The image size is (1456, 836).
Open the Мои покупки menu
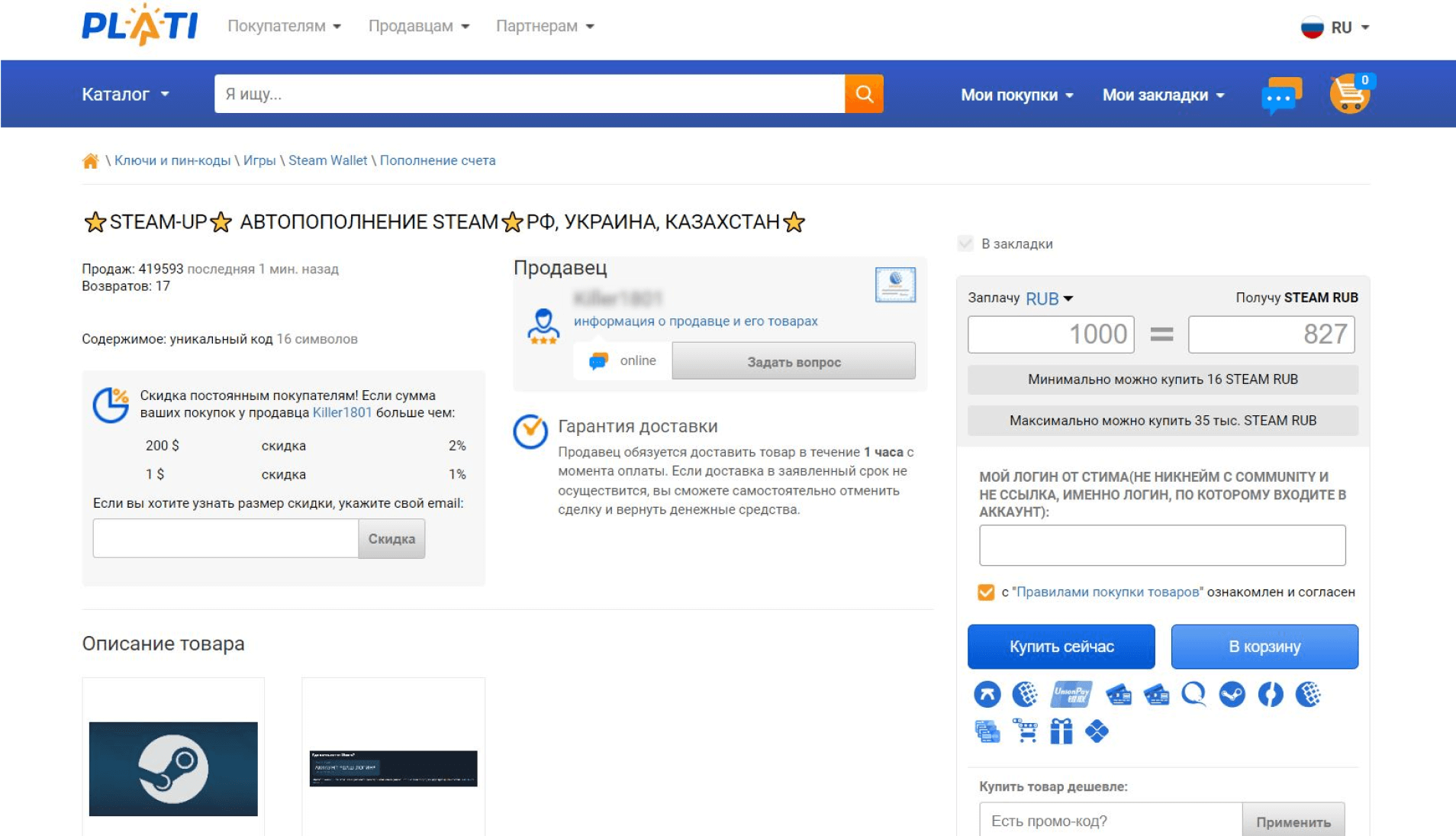coord(1016,95)
